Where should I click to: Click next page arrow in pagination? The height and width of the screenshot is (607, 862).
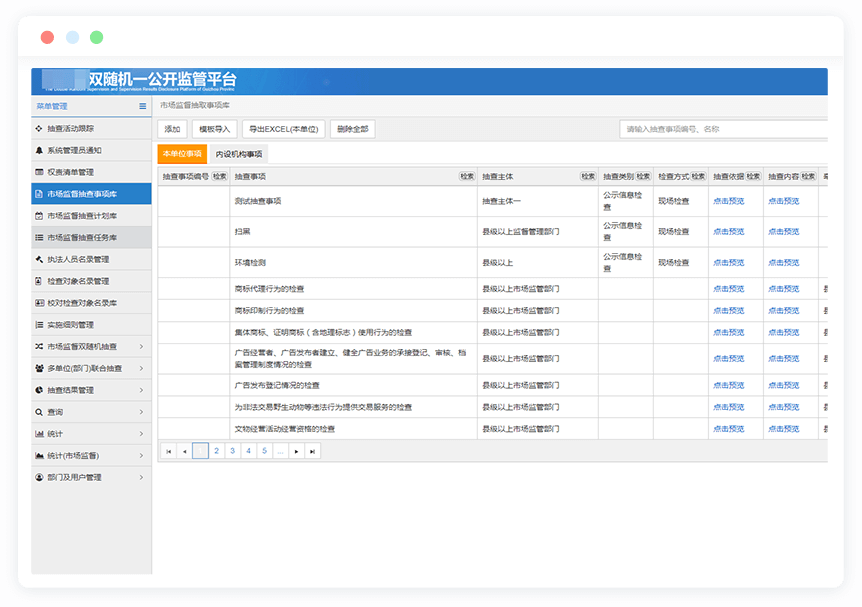point(296,451)
